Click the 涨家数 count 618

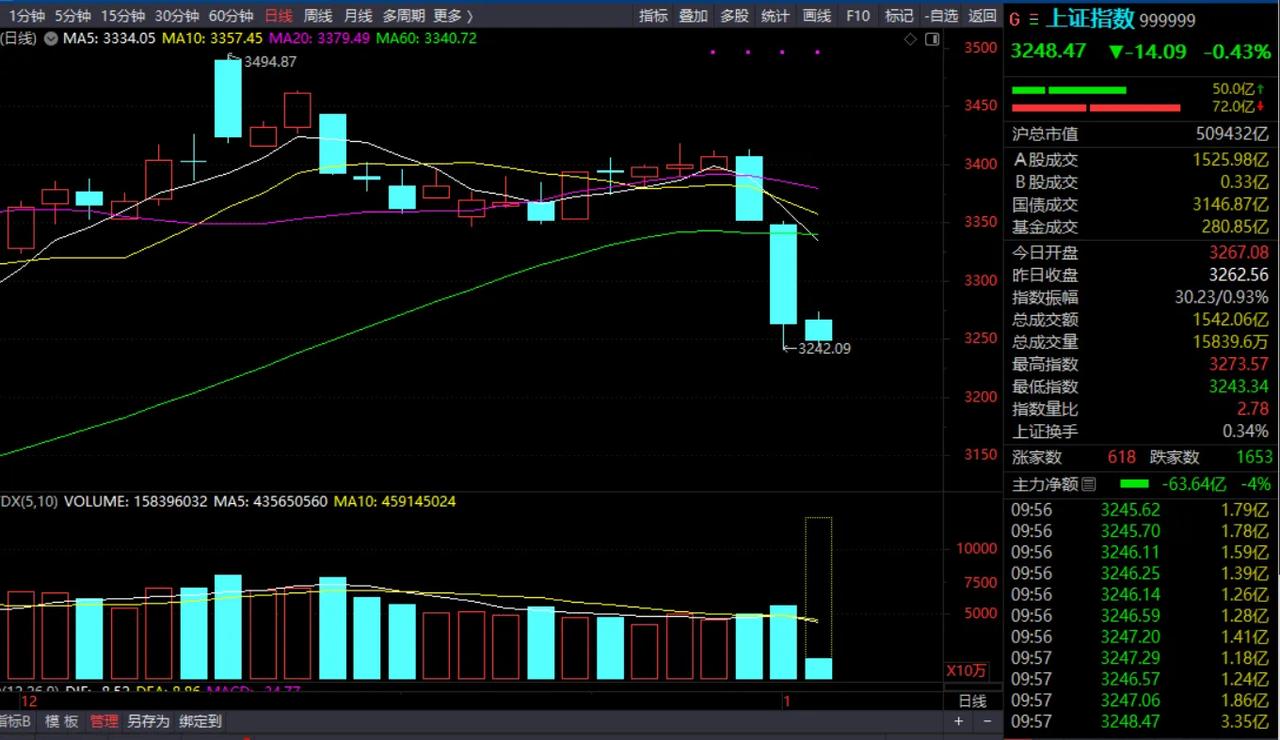click(x=1121, y=457)
